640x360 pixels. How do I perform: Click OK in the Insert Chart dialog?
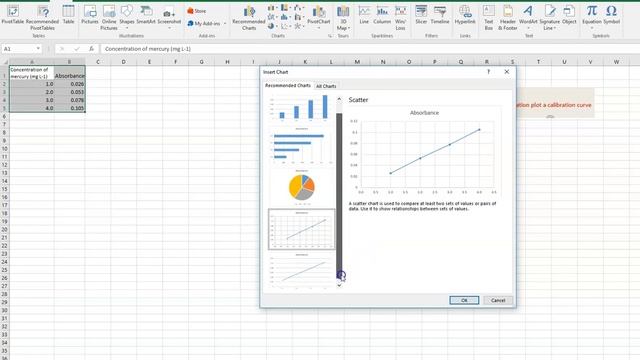tap(464, 300)
